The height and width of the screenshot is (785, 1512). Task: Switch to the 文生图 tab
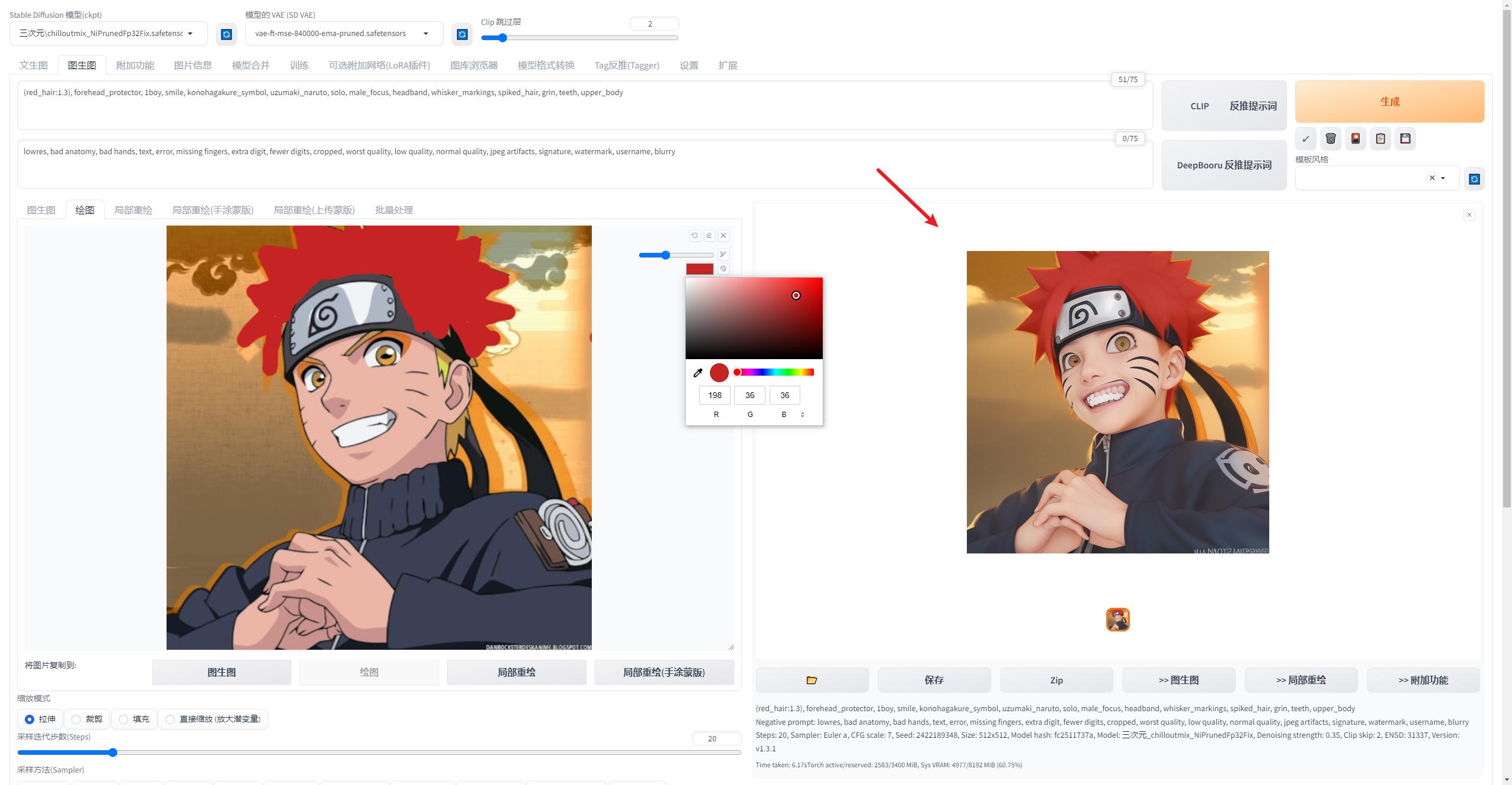coord(33,65)
